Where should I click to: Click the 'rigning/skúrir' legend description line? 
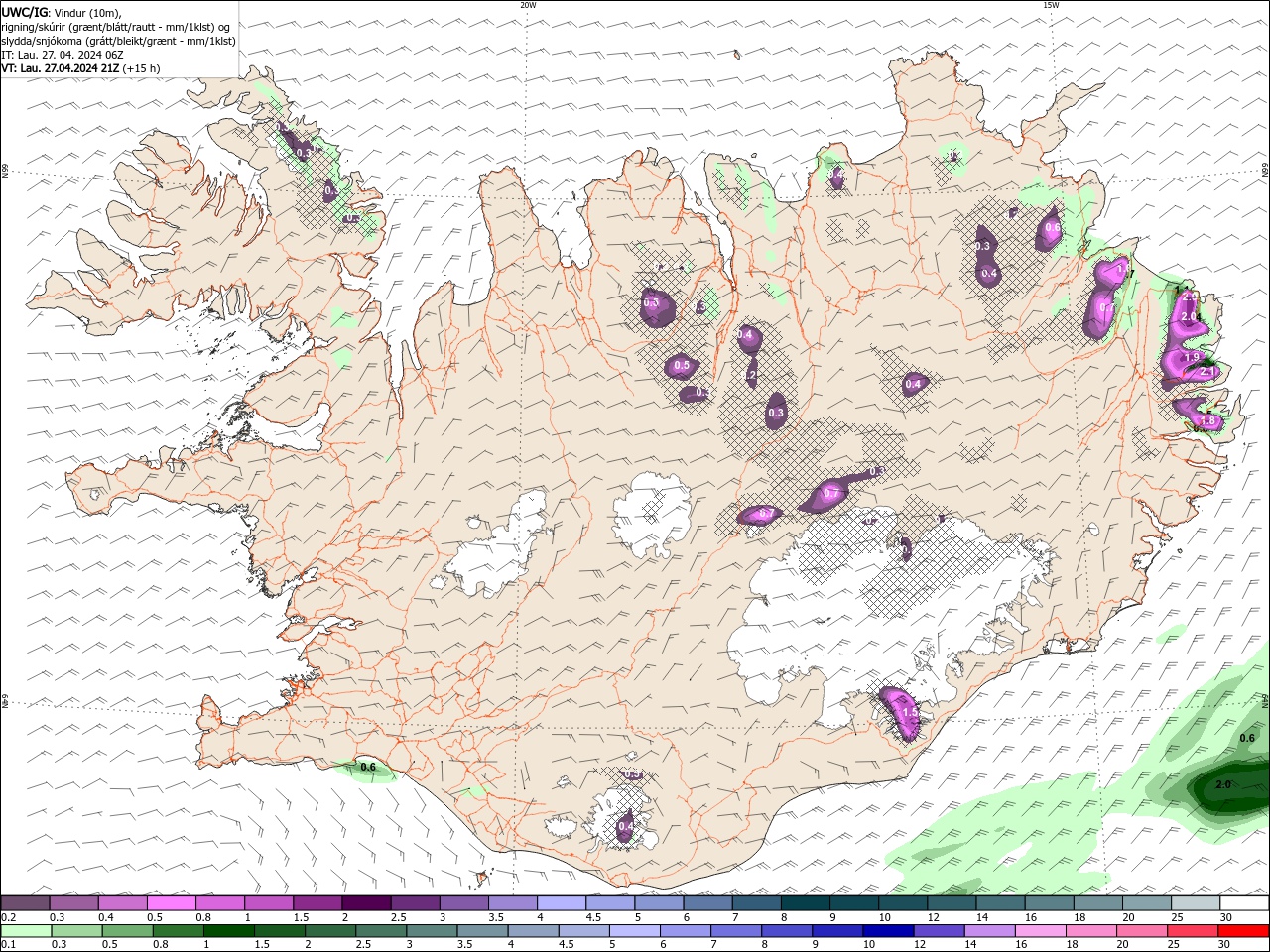click(x=116, y=27)
